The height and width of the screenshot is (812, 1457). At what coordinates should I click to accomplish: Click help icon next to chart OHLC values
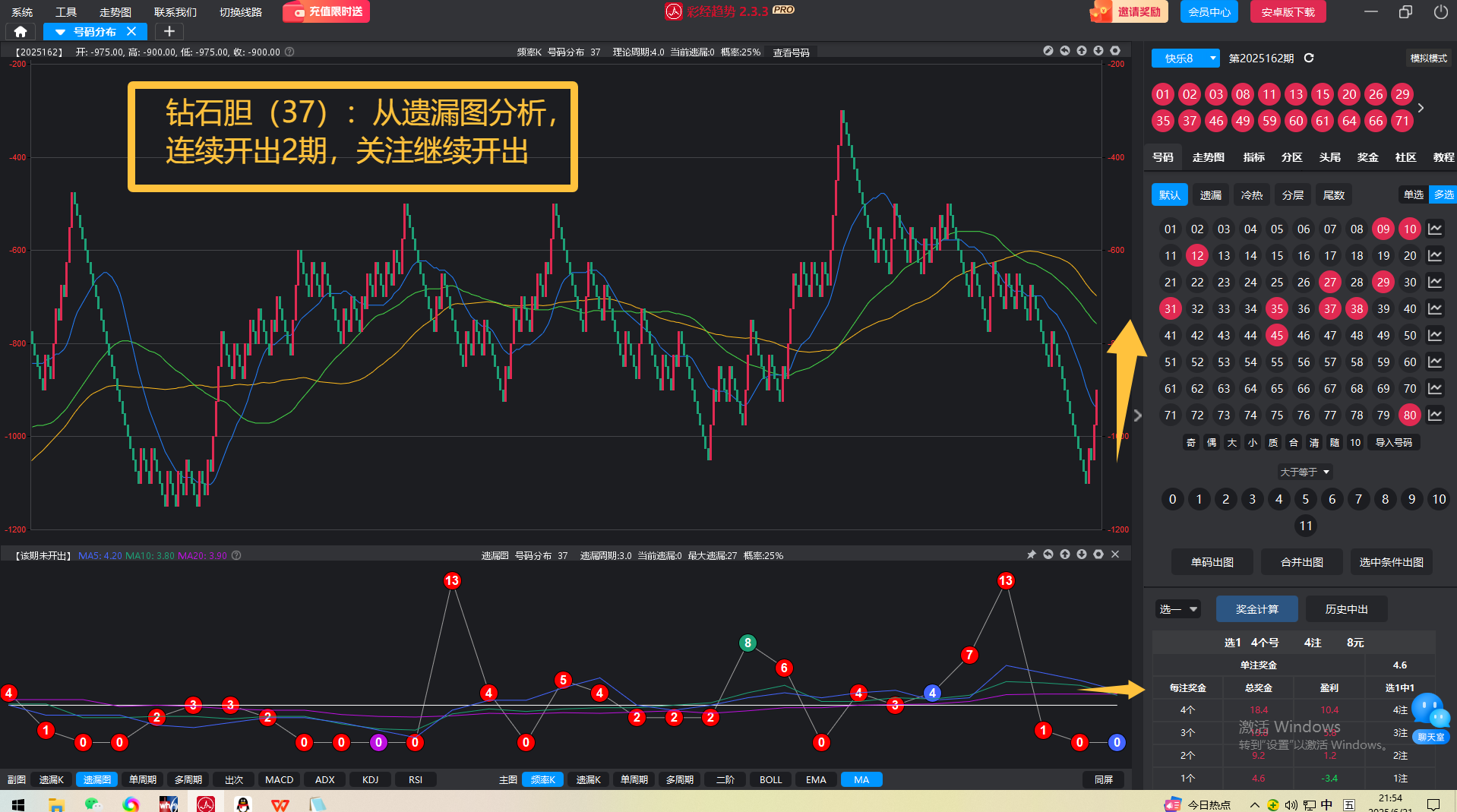[289, 52]
